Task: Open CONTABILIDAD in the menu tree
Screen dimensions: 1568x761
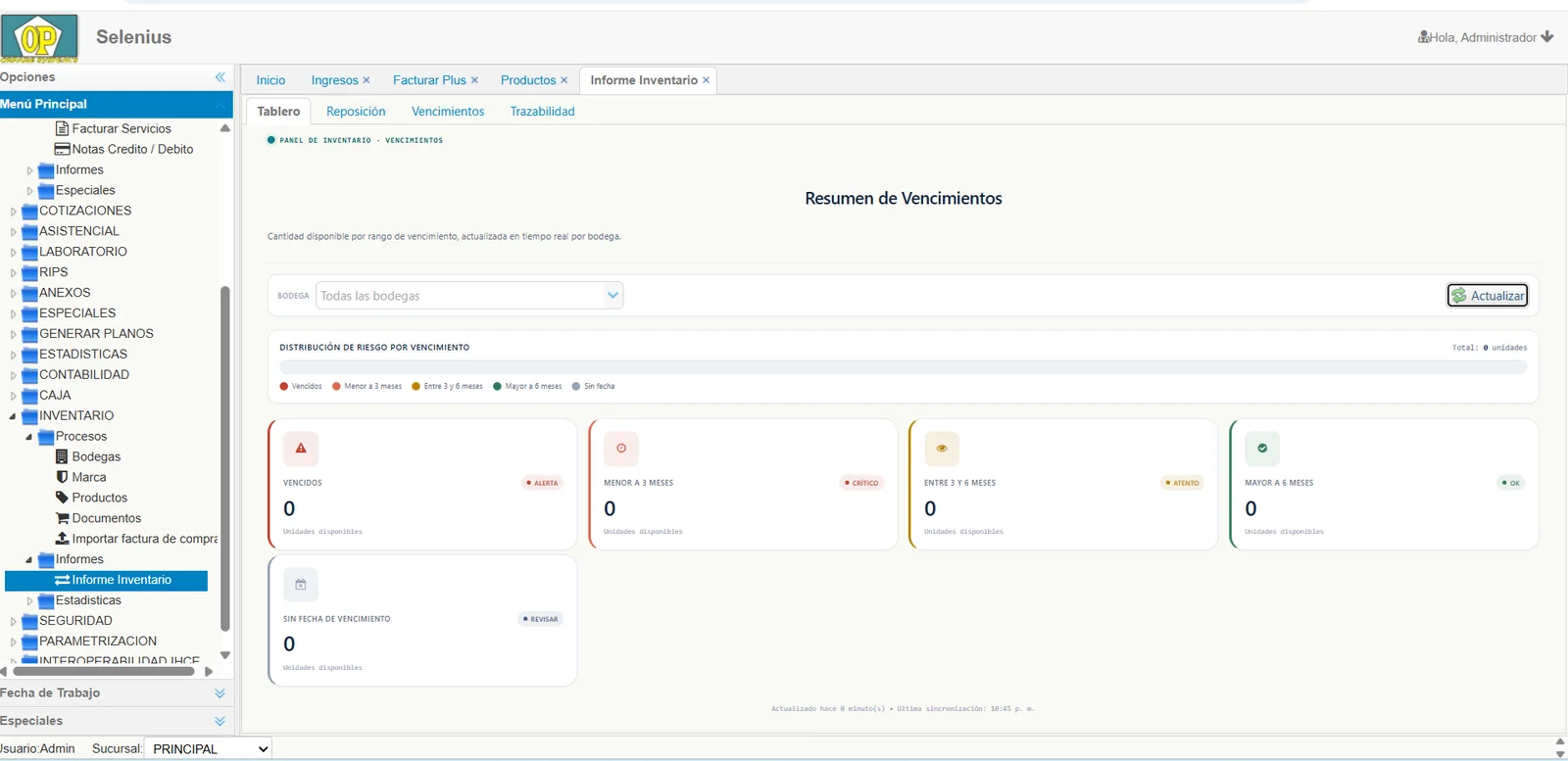Action: point(84,375)
